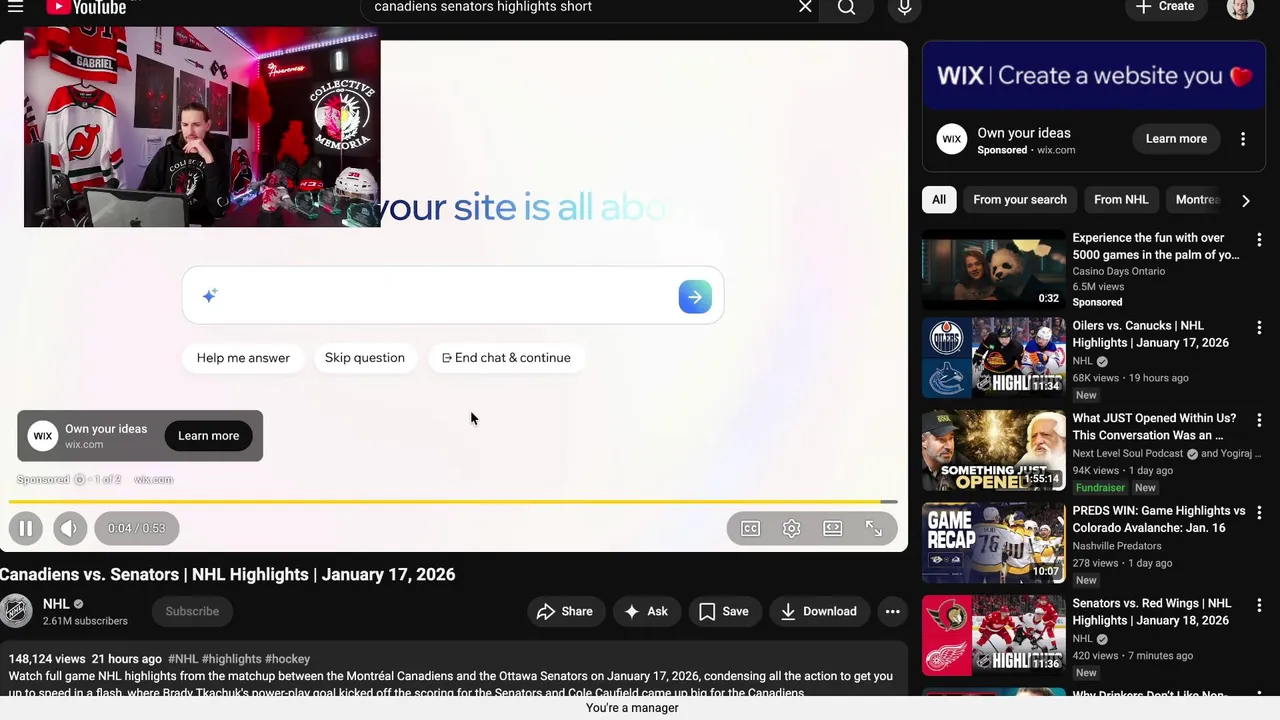Share this video
Image resolution: width=1280 pixels, height=720 pixels.
click(x=566, y=611)
